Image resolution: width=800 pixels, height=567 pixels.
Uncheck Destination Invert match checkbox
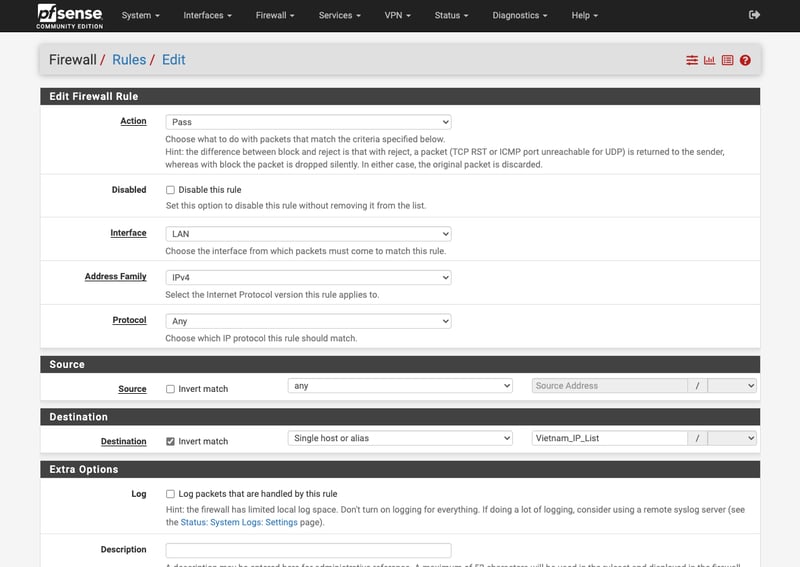(170, 441)
